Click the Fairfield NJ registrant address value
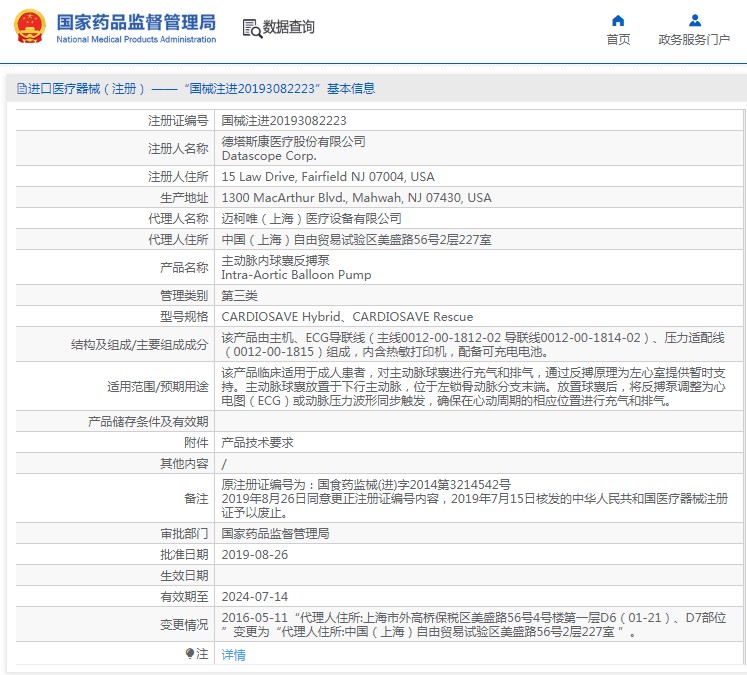 click(x=328, y=176)
